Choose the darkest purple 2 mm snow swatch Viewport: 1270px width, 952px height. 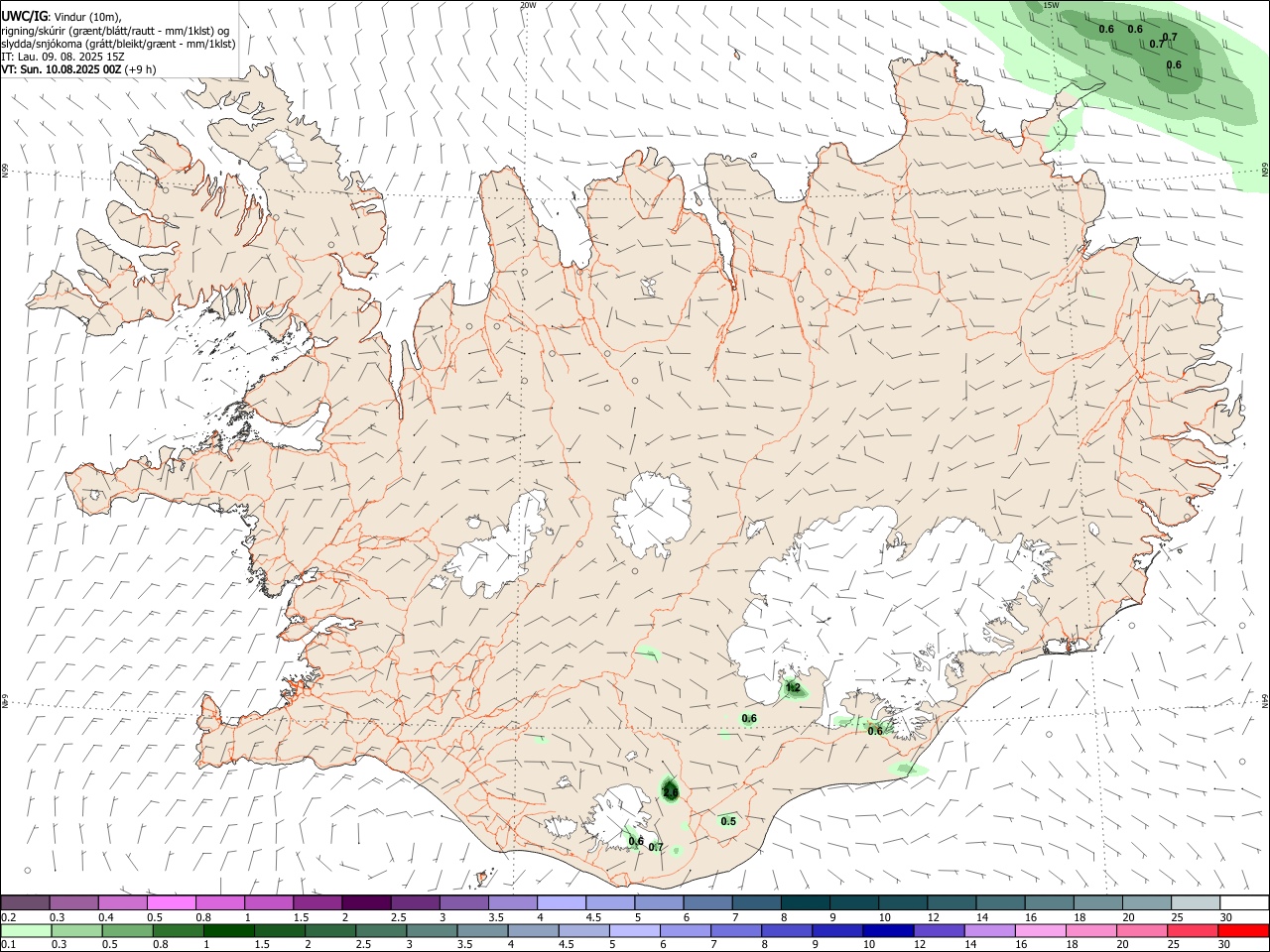pos(366,902)
